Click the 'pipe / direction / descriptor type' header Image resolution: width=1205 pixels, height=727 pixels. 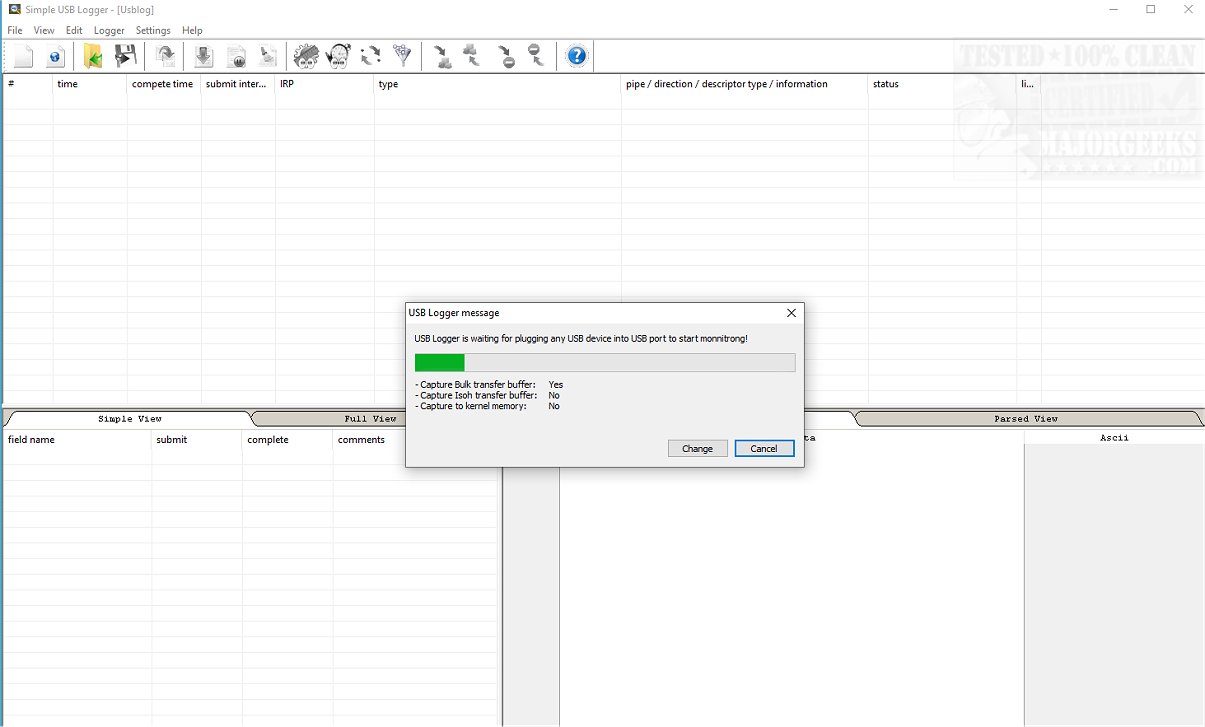point(744,84)
